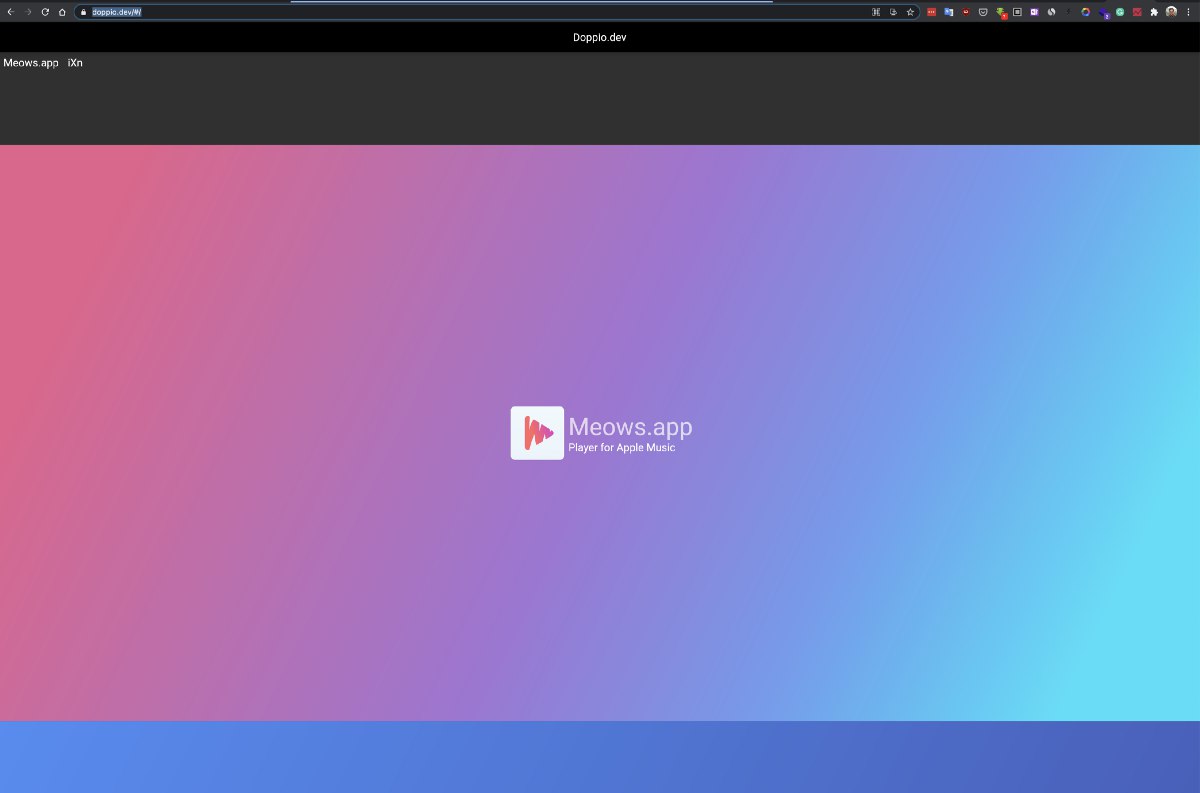
Task: Click the large Meows.app heading
Action: pyautogui.click(x=630, y=427)
